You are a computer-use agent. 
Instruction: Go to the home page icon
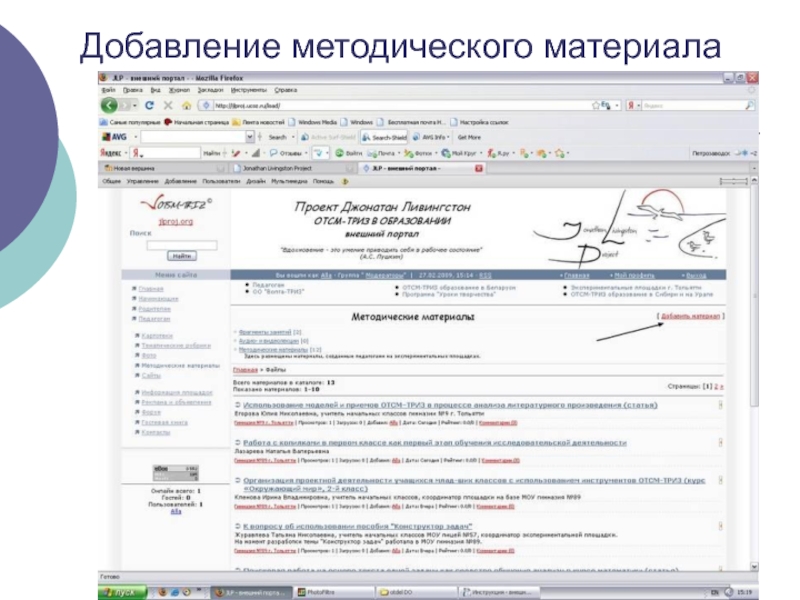[186, 106]
